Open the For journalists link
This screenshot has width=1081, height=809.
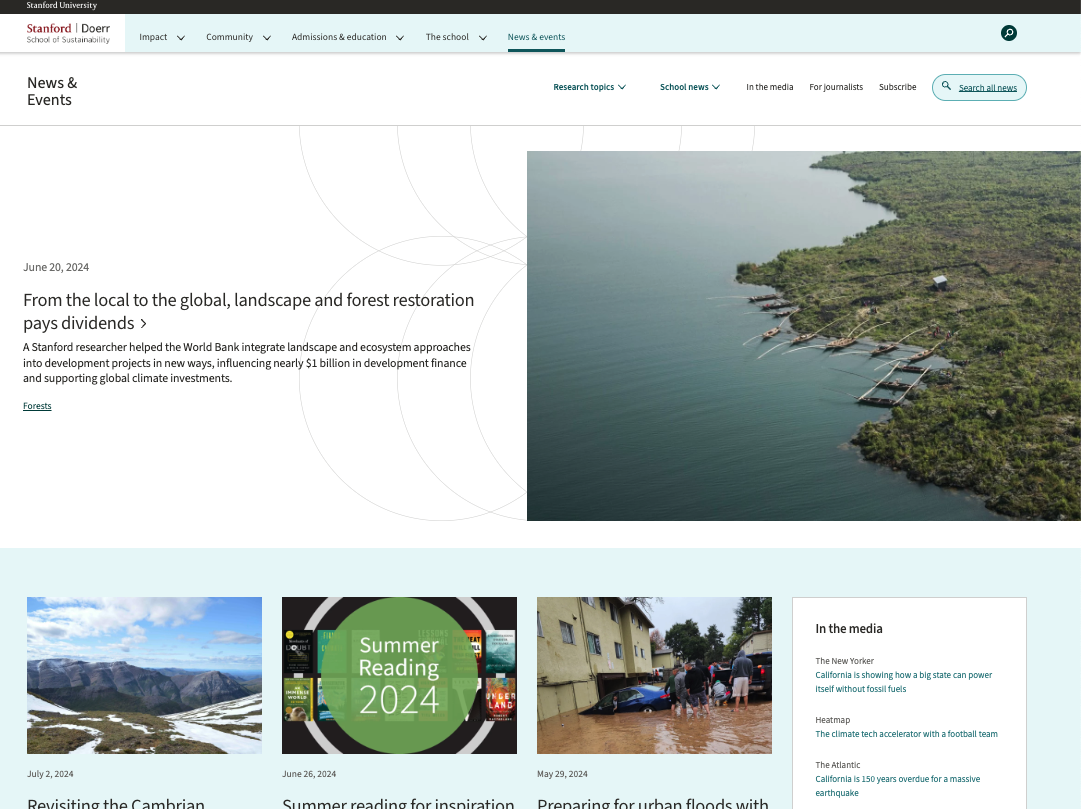click(836, 87)
